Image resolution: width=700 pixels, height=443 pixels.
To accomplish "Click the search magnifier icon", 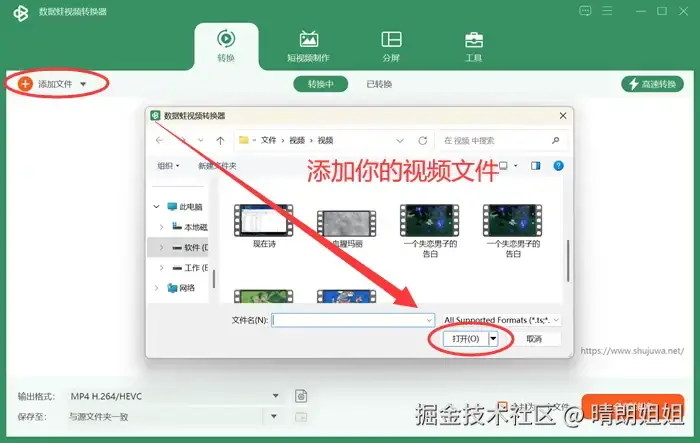I will click(555, 141).
